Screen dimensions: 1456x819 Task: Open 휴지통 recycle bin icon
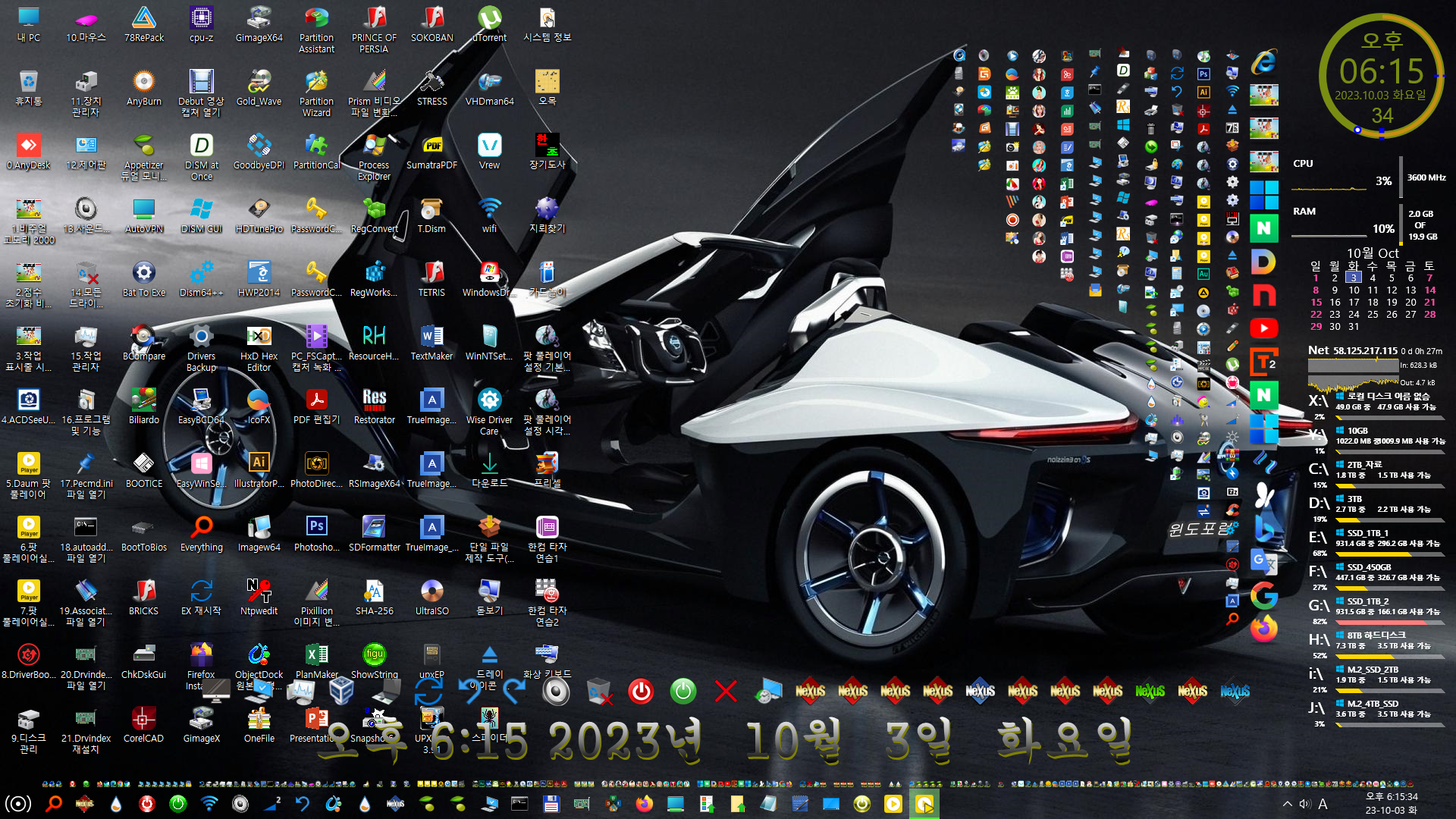tap(28, 88)
